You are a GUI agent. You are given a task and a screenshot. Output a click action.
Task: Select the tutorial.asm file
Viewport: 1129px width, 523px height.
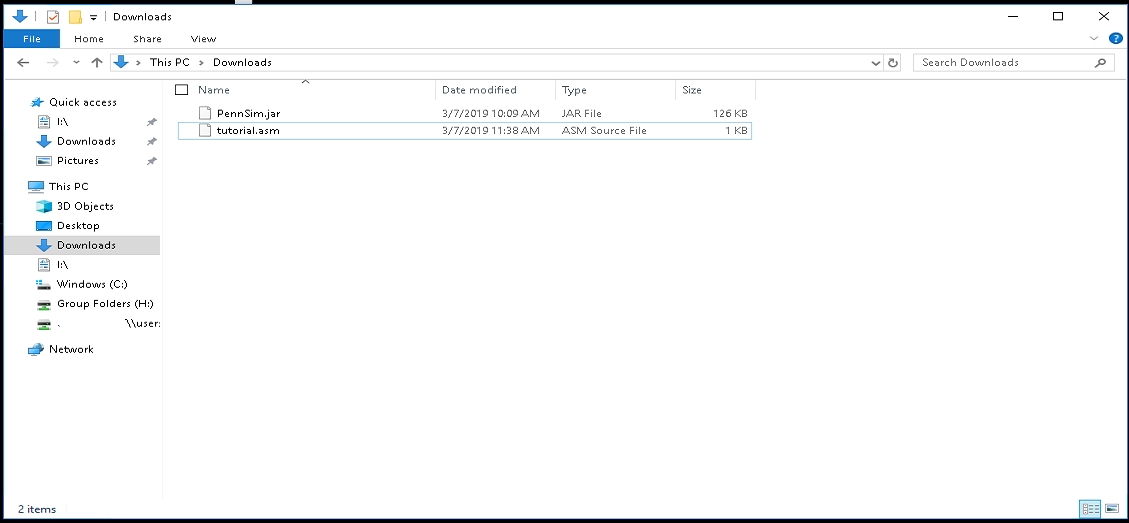(248, 131)
